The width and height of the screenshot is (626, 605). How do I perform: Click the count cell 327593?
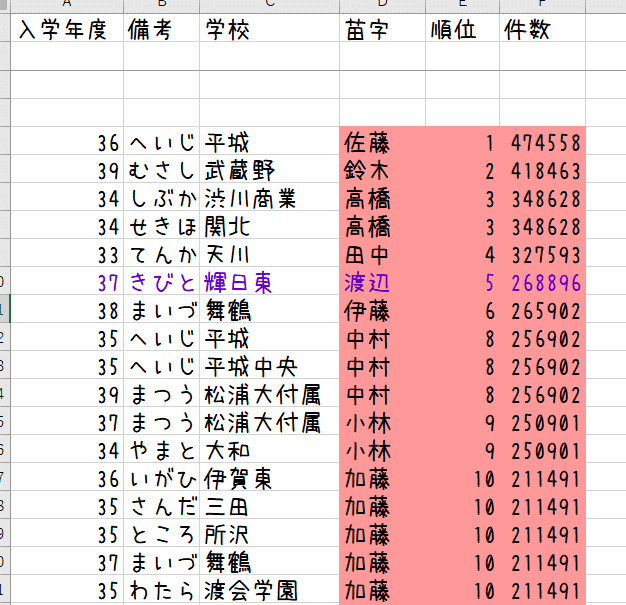click(542, 253)
